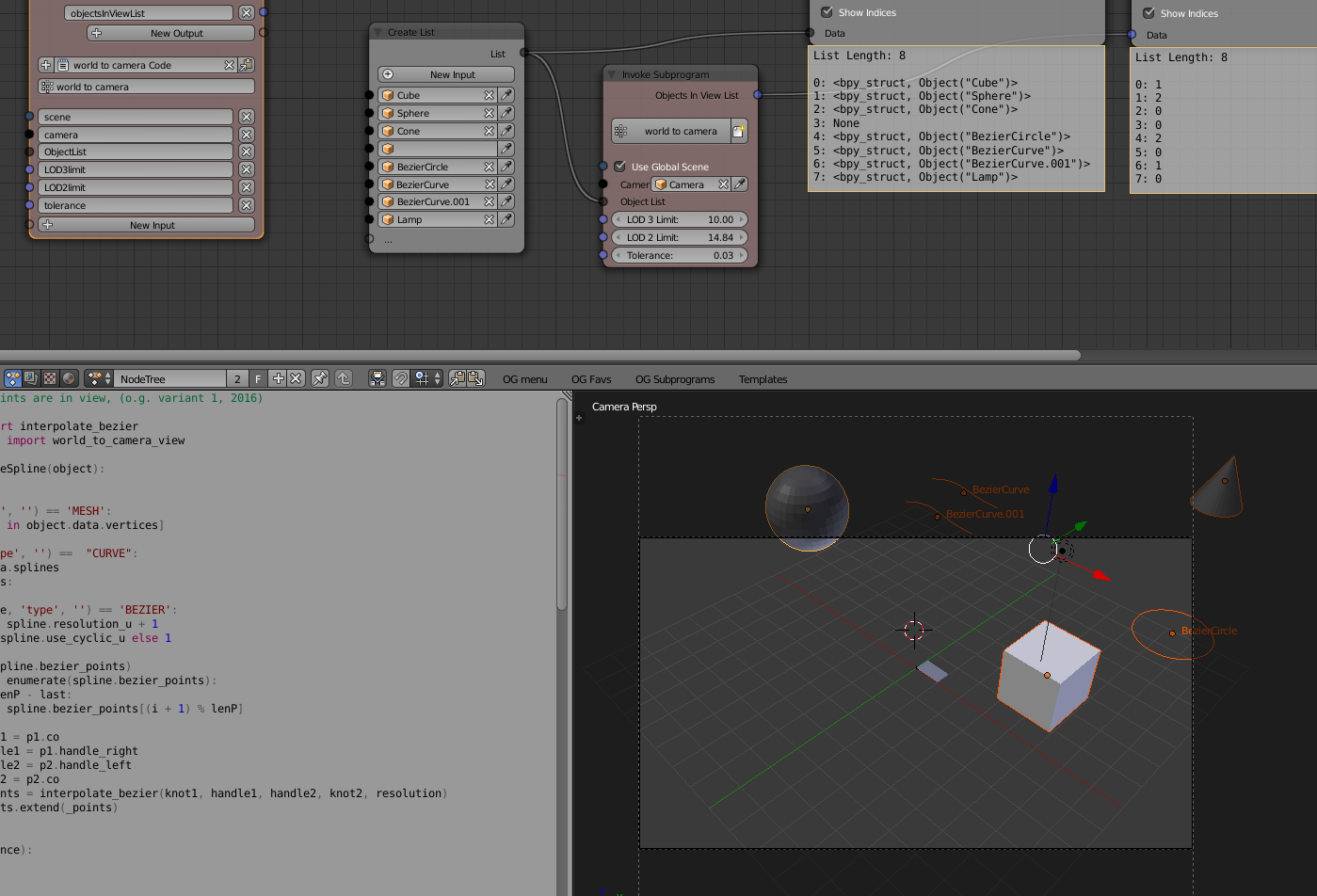Image resolution: width=1317 pixels, height=896 pixels.
Task: Increase LOD 2 Limit with right arrow
Action: coord(742,237)
